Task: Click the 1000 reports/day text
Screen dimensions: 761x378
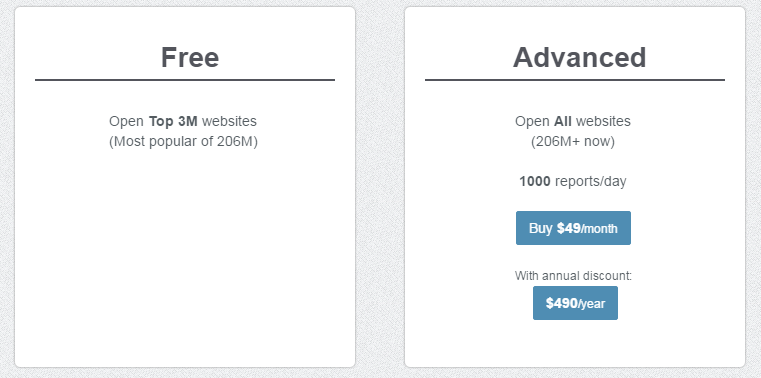Action: (x=573, y=181)
